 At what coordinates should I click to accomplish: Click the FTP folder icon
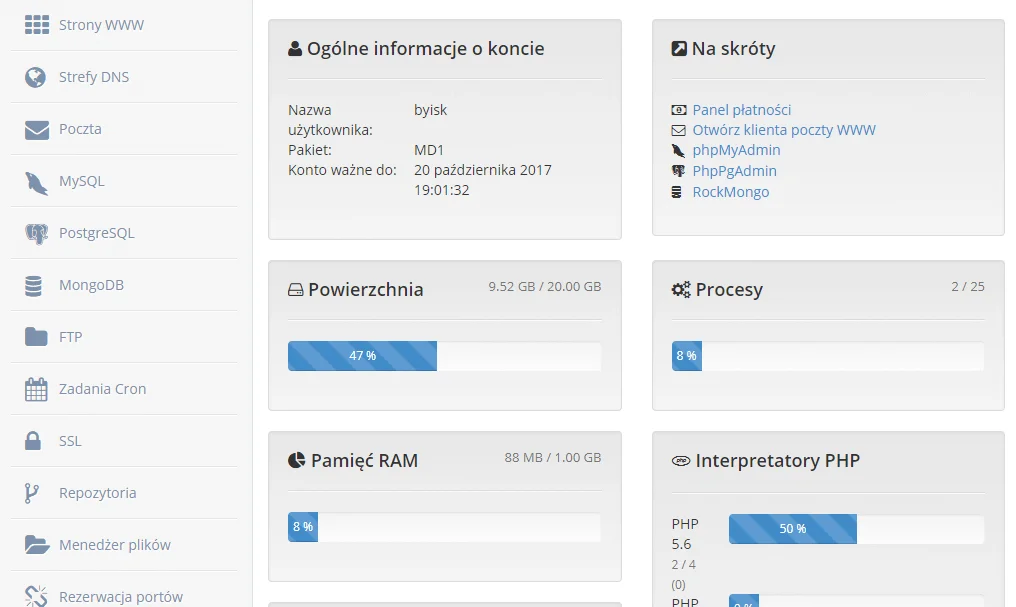click(x=36, y=337)
